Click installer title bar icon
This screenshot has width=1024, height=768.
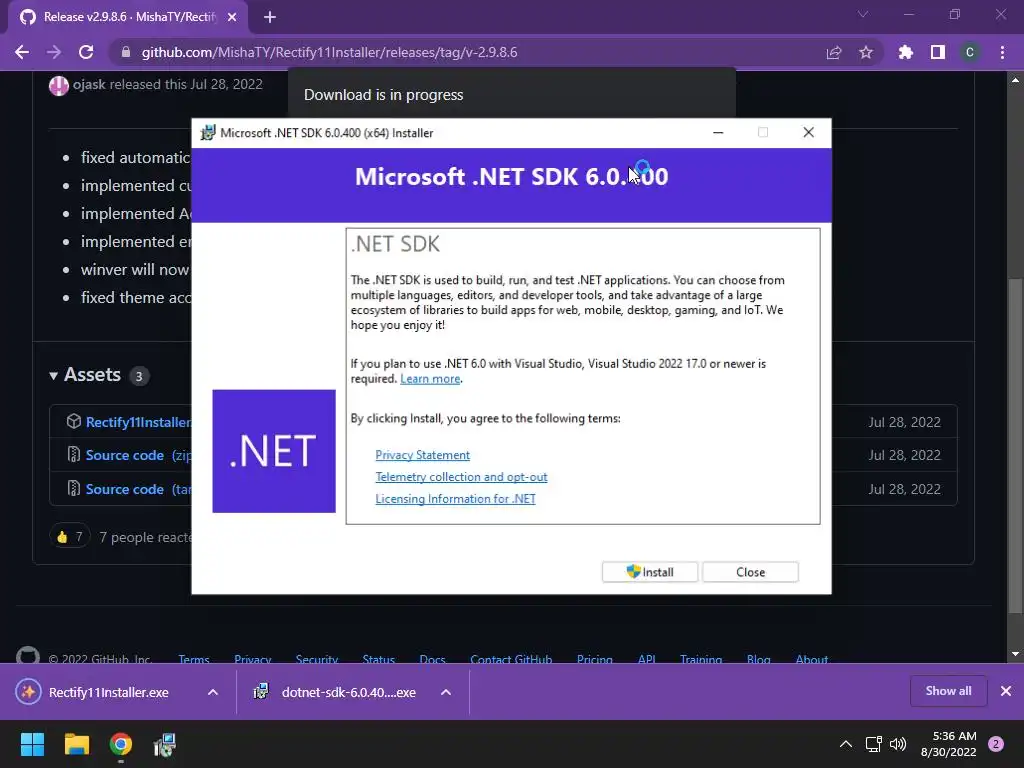[208, 133]
